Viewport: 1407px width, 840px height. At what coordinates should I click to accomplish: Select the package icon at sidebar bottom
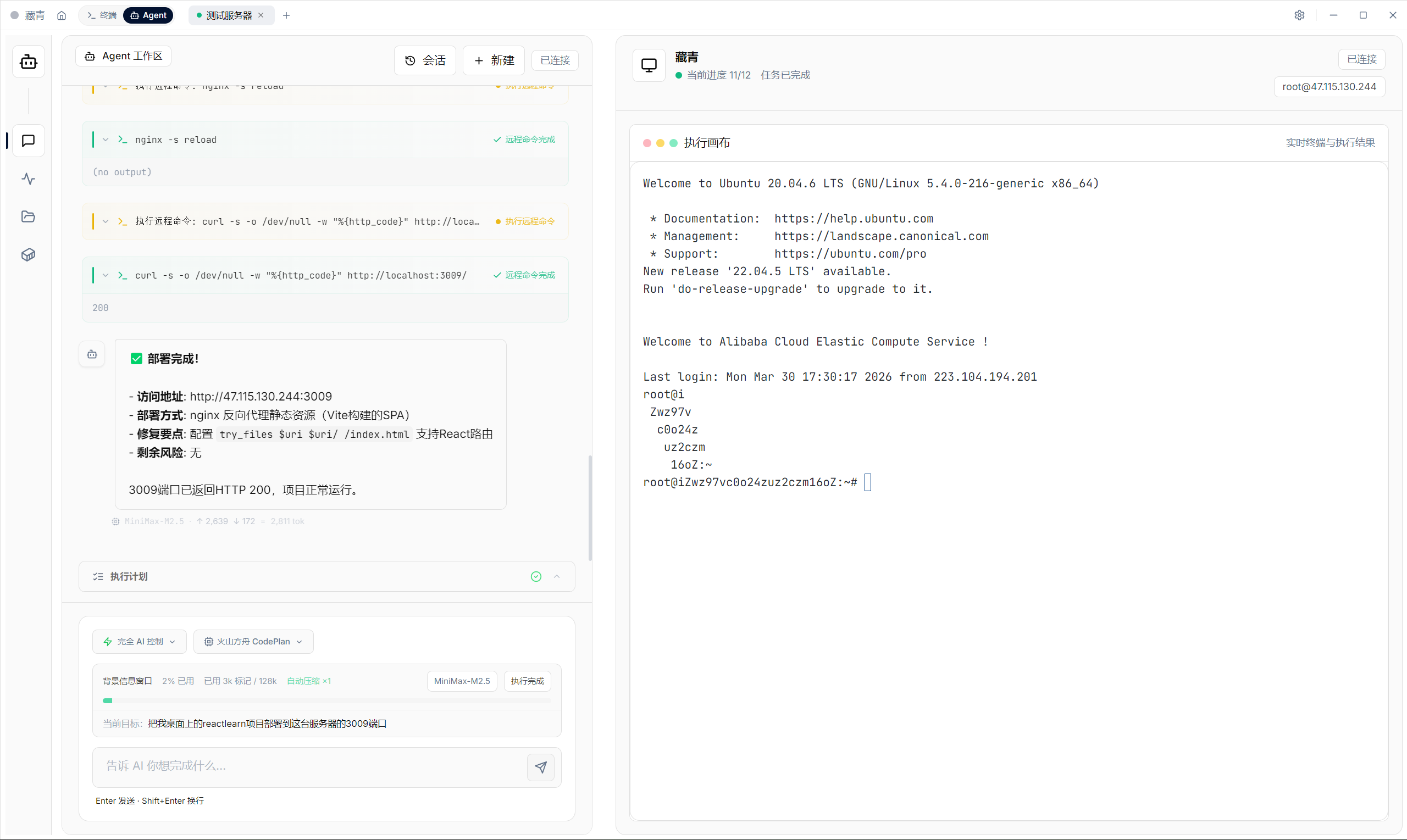point(27,255)
